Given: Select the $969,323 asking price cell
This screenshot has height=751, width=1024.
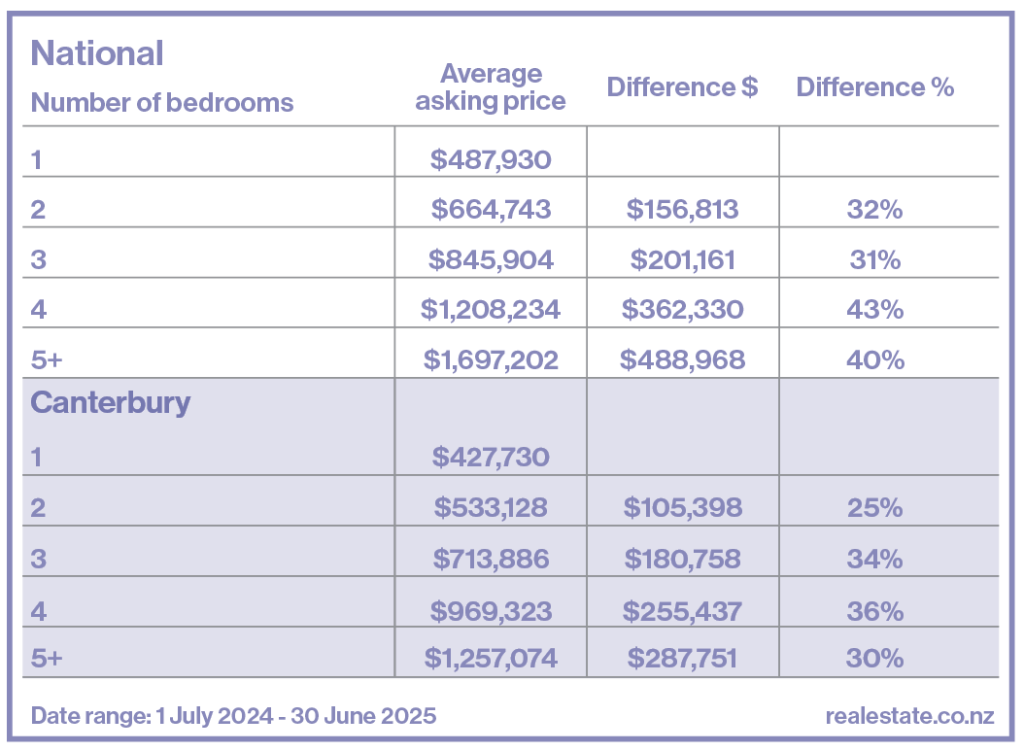Looking at the screenshot, I should click(x=491, y=610).
